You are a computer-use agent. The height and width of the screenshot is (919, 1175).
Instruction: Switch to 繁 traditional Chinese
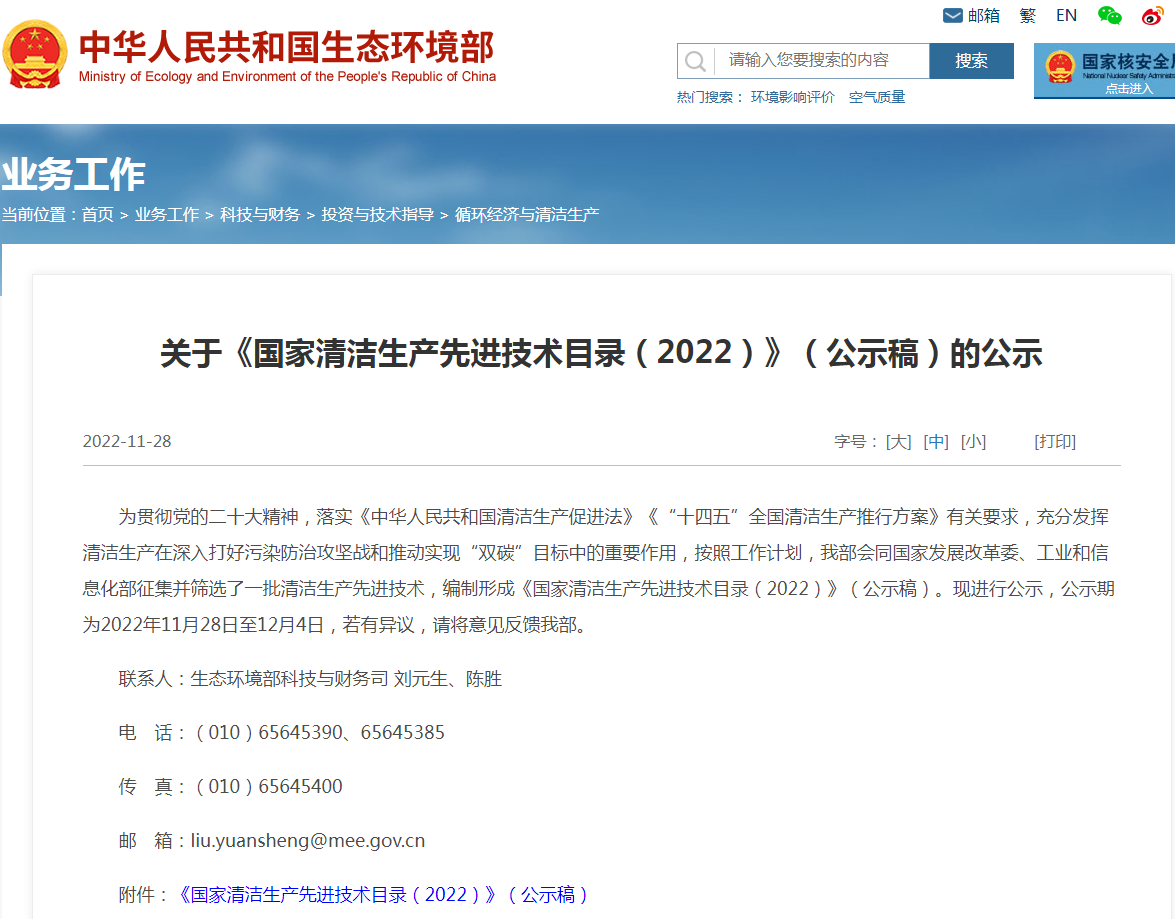pos(1027,15)
